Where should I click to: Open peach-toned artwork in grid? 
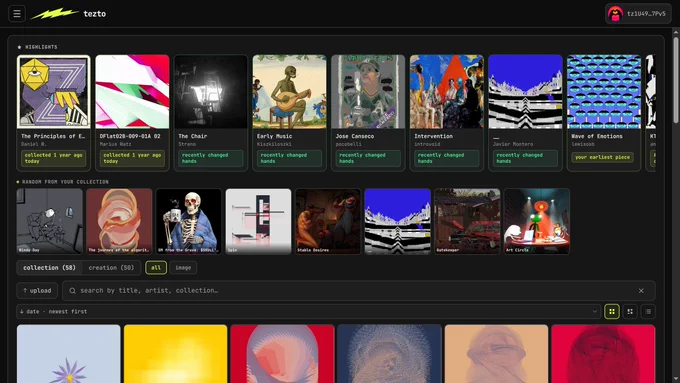coord(497,354)
